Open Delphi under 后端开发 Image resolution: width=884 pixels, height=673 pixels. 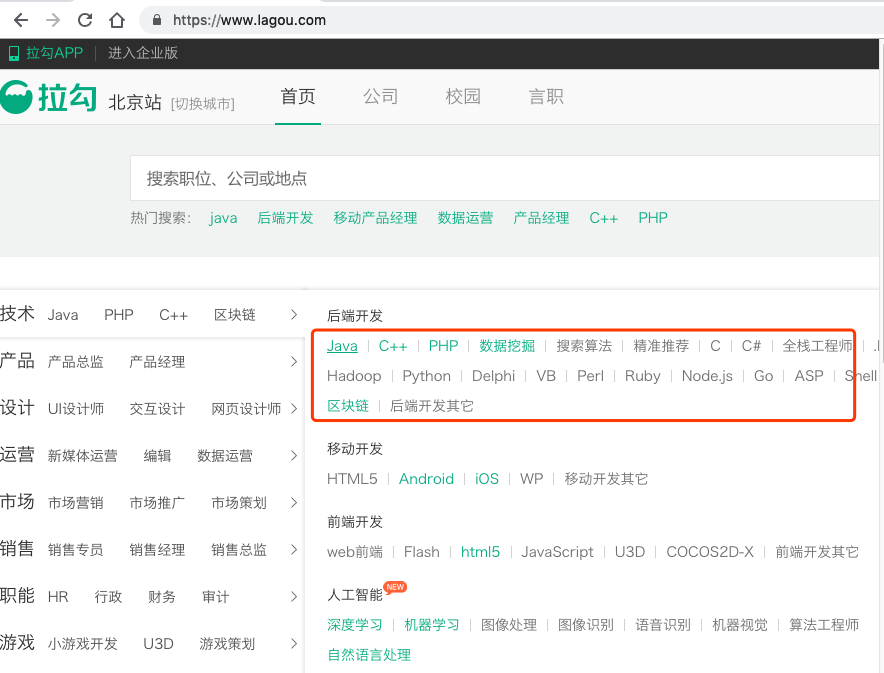pos(493,376)
